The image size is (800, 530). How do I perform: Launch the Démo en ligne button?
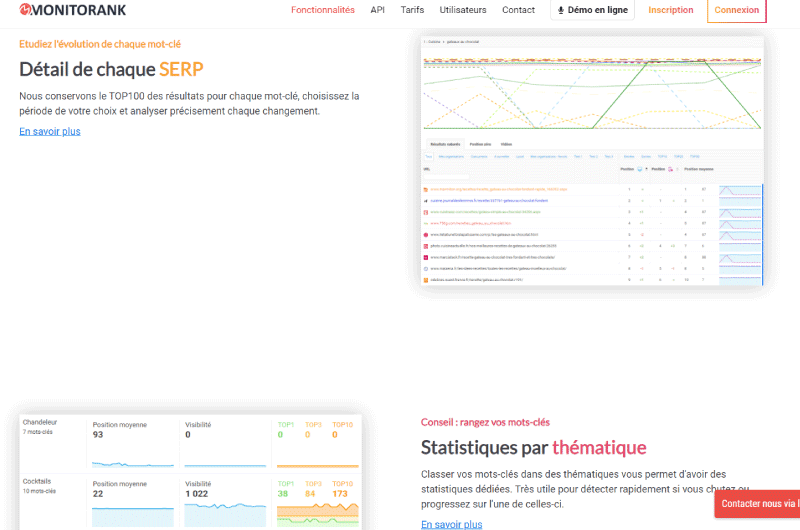pyautogui.click(x=592, y=10)
